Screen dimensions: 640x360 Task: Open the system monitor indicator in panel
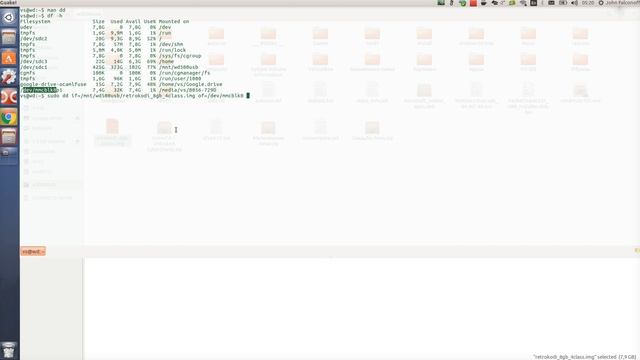click(441, 3)
